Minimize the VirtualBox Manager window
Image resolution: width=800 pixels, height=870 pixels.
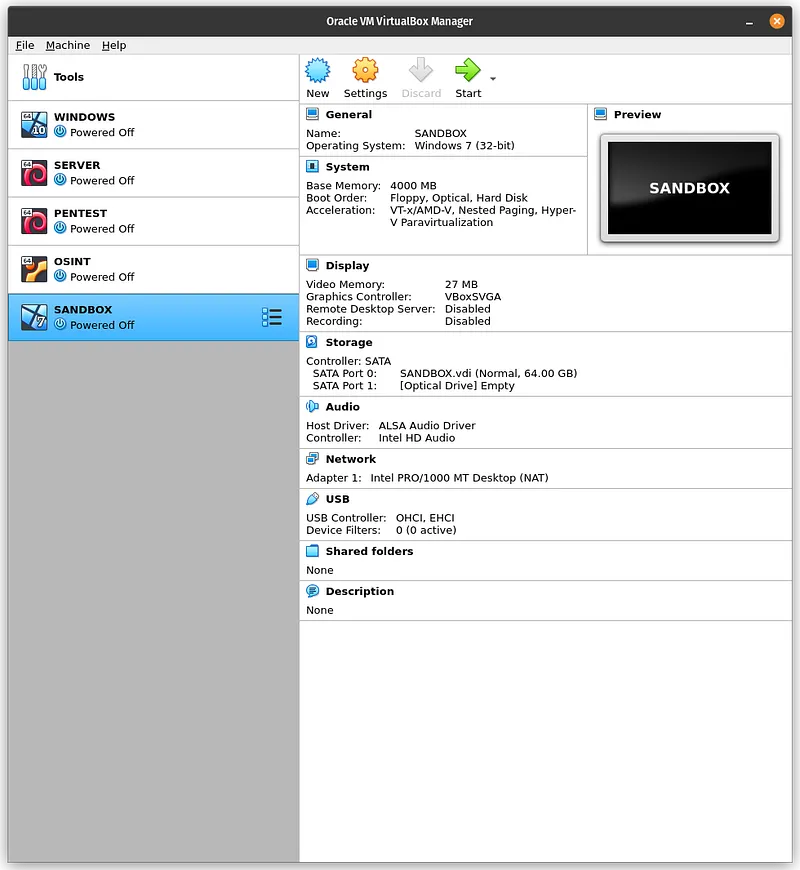tap(750, 22)
